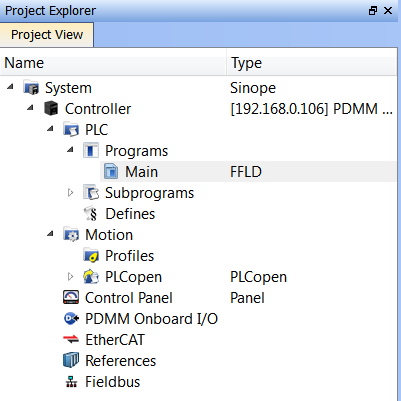Collapse the System tree node
The image size is (401, 401).
[10, 87]
